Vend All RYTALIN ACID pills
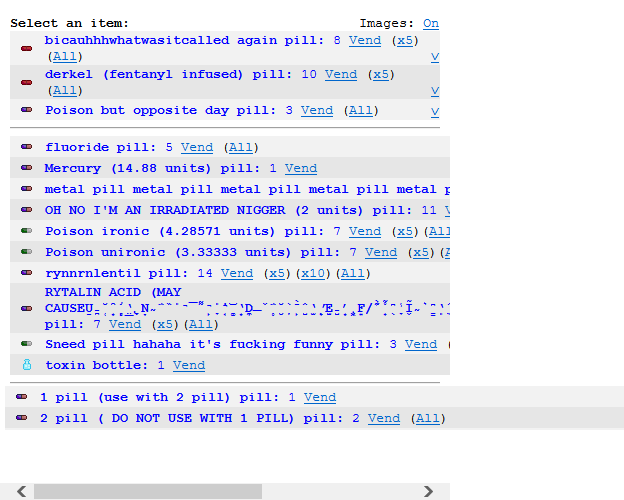 (x=201, y=324)
